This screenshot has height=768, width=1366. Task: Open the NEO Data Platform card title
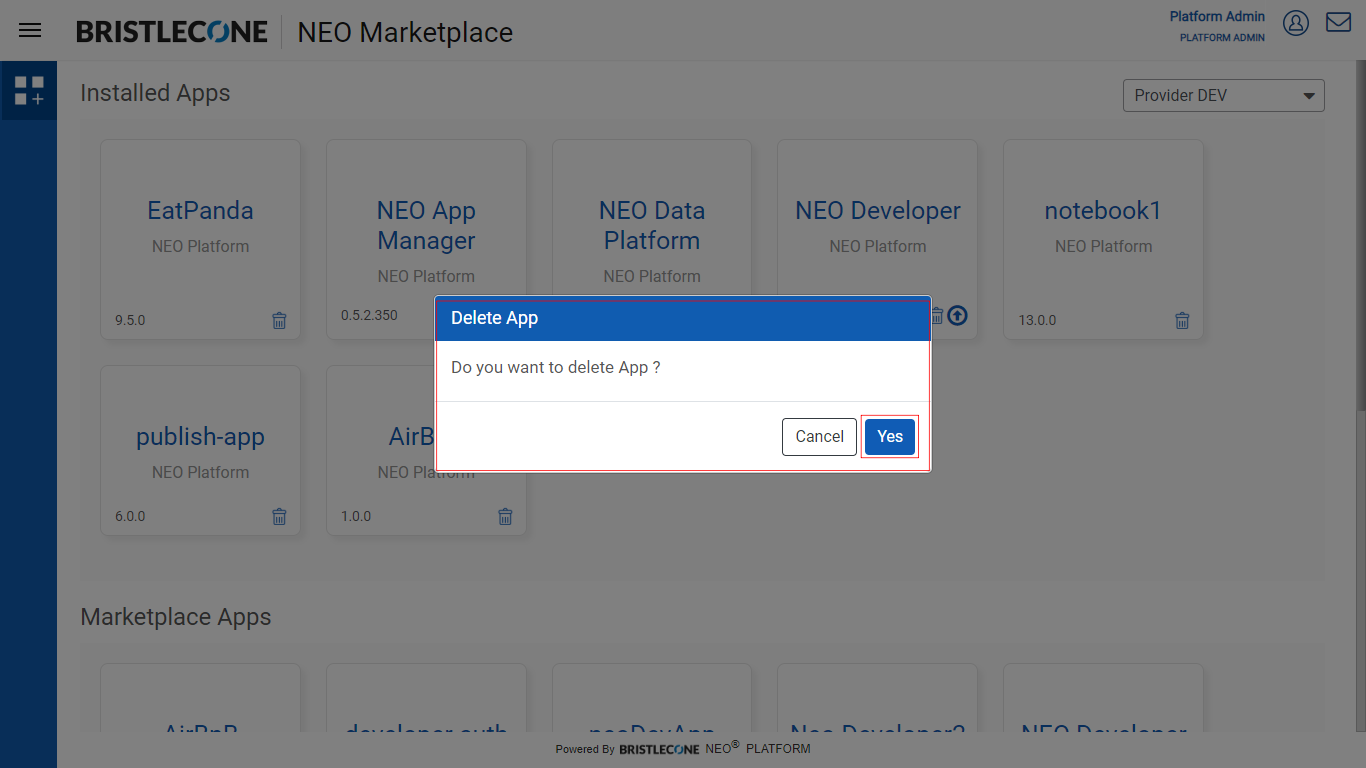coord(652,226)
